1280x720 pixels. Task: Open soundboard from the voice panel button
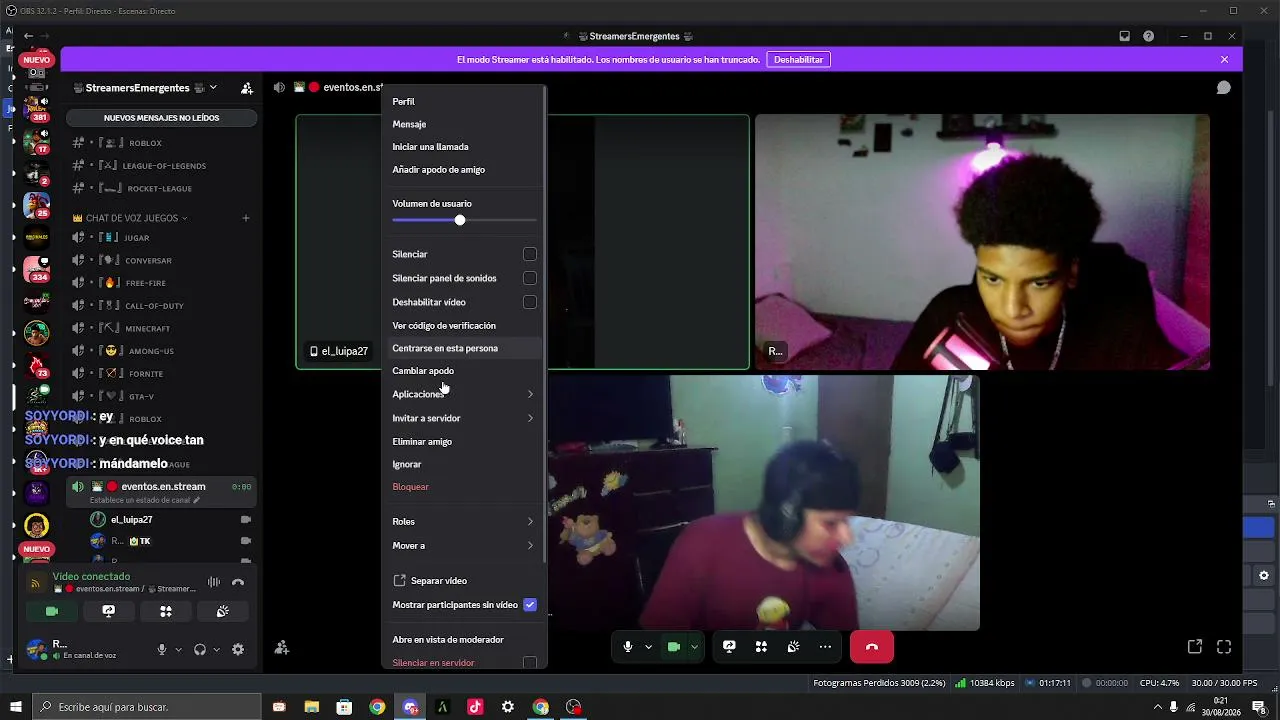223,611
